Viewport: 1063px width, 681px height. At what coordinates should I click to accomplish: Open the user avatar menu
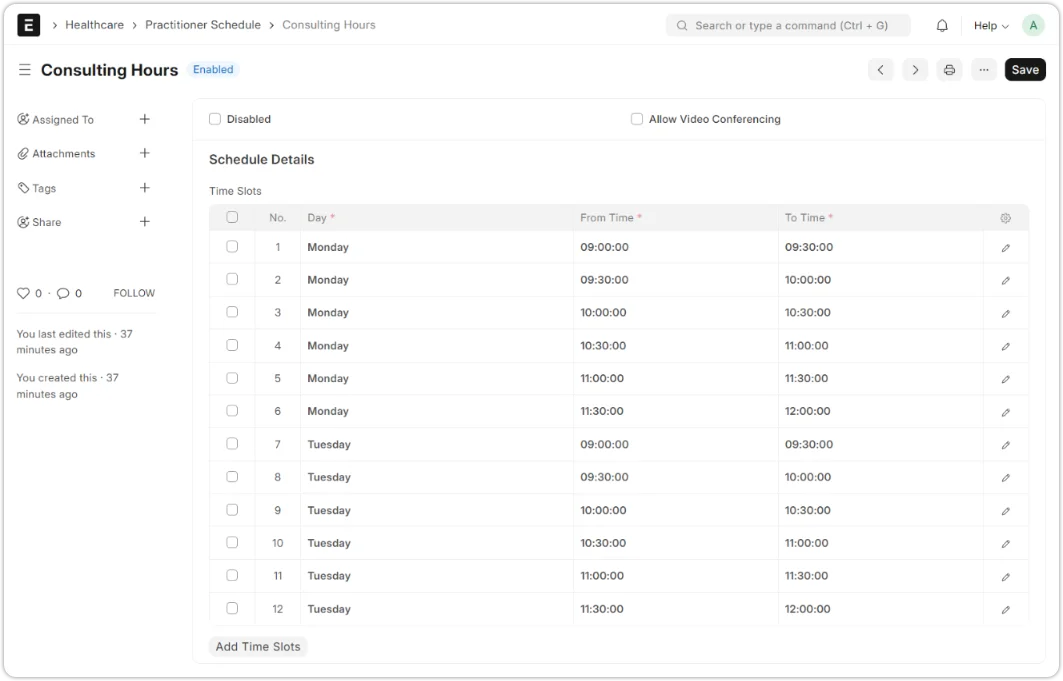(x=1033, y=26)
